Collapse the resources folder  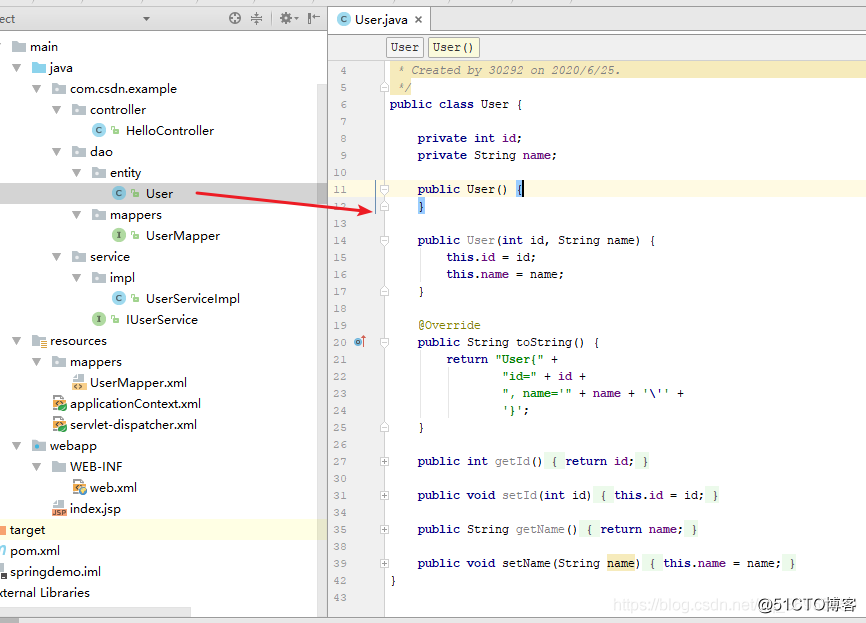[17, 341]
